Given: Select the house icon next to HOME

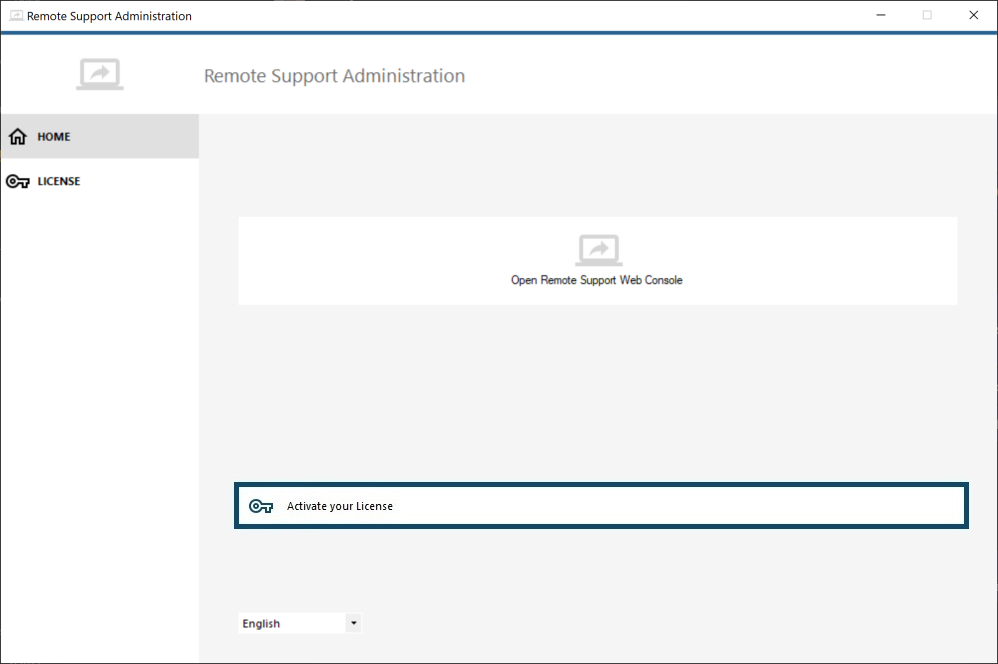Looking at the screenshot, I should (17, 136).
